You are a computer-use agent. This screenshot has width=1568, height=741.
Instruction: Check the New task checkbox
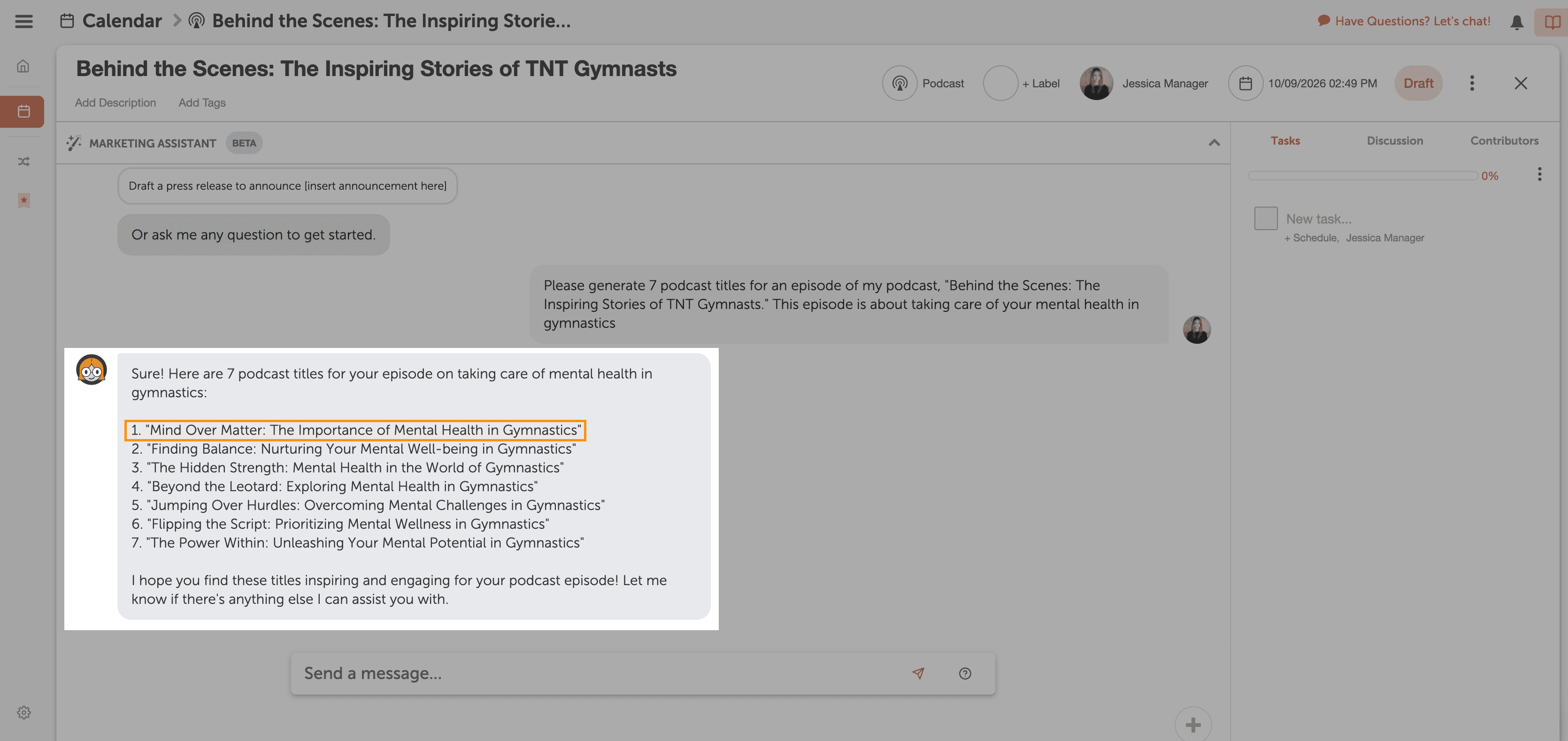1266,218
